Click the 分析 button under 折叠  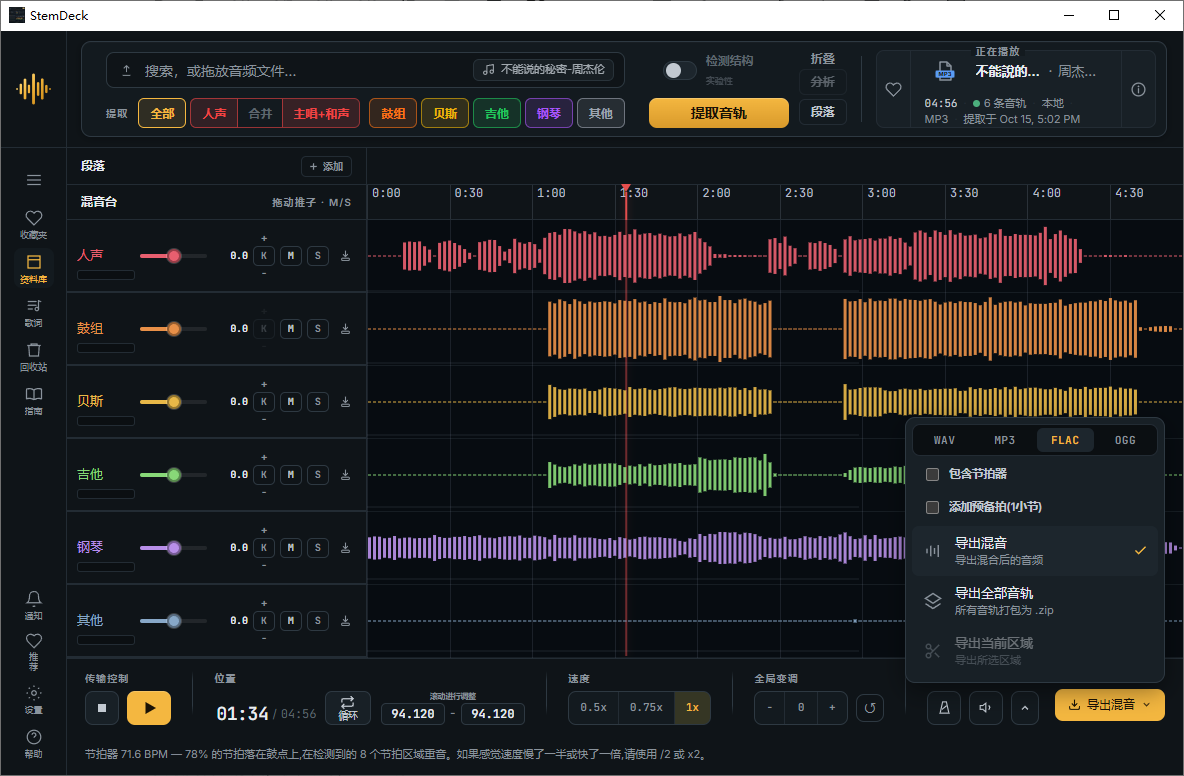822,82
